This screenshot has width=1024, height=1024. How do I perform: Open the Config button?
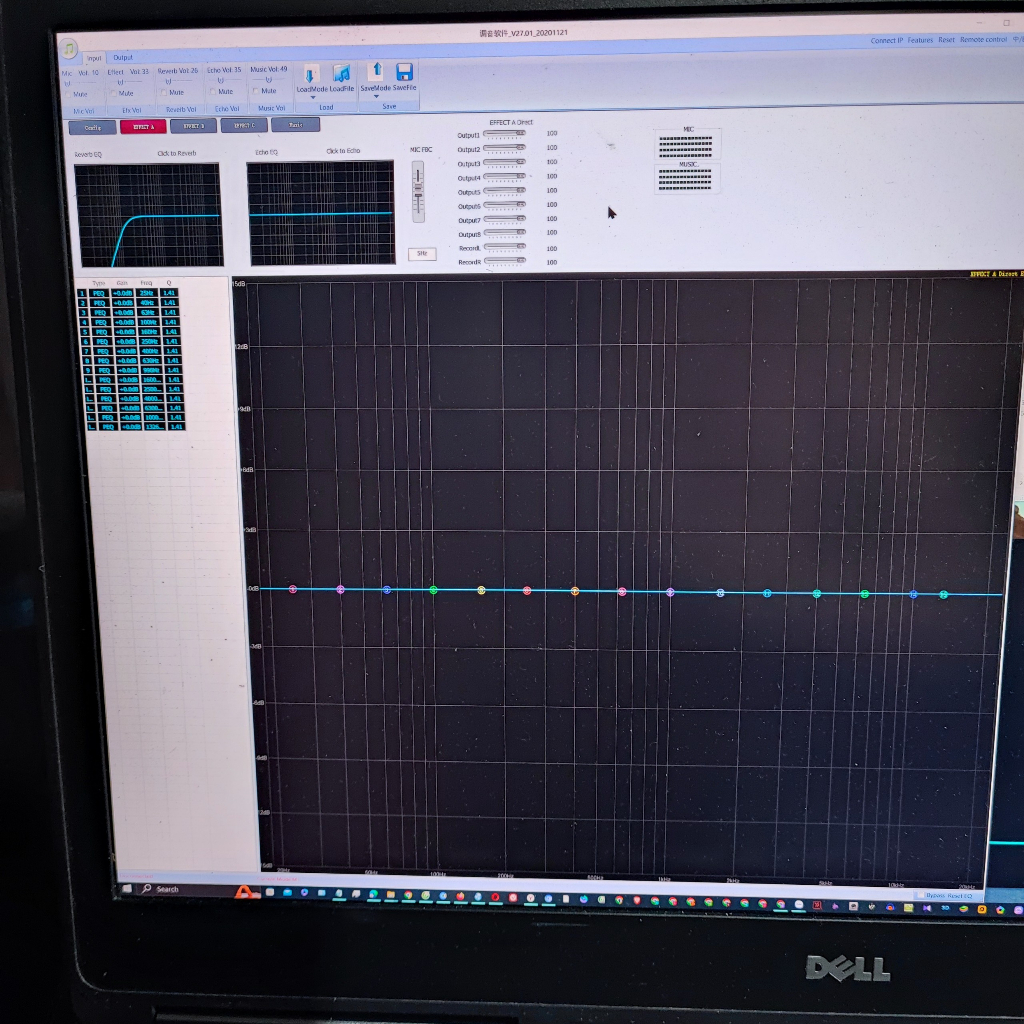coord(92,127)
